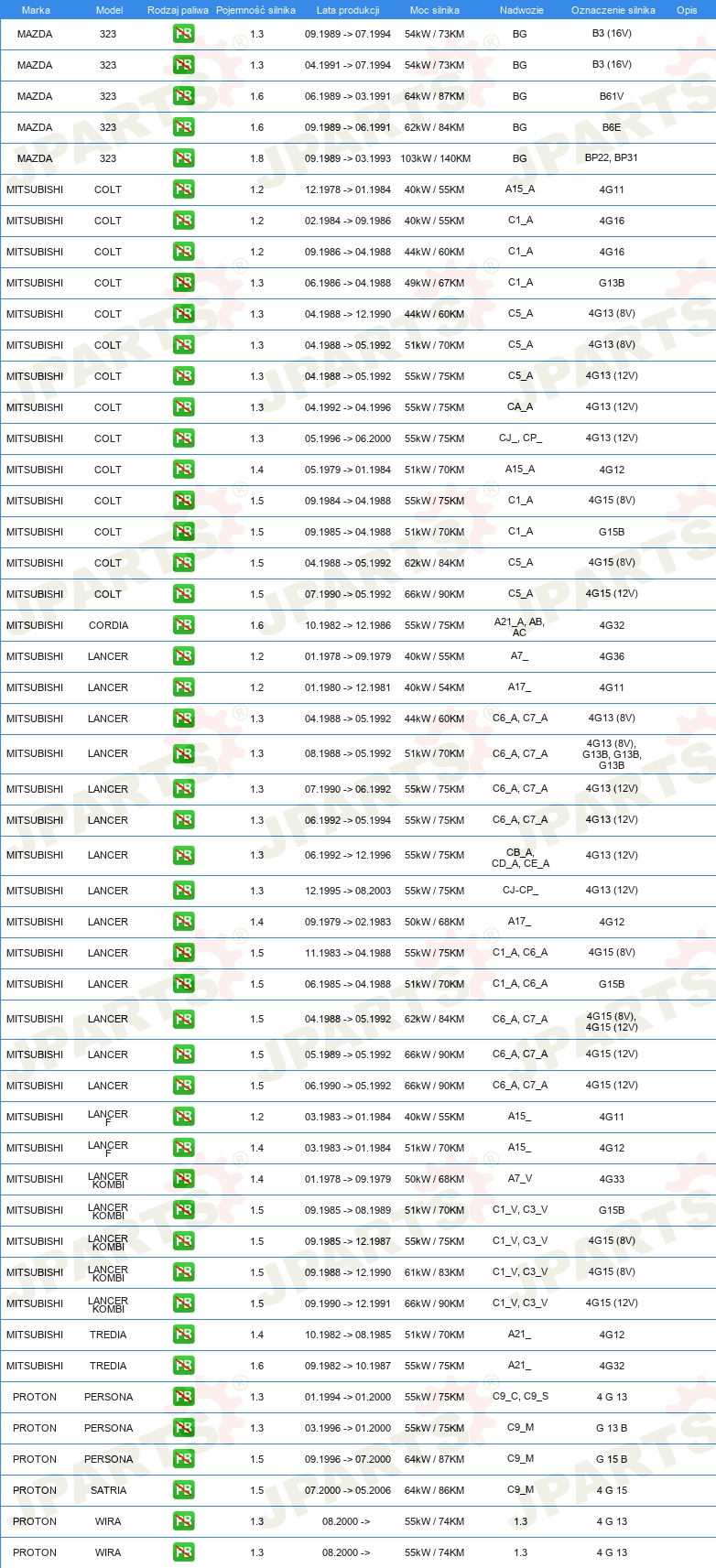Click the Rodzaj paliwa column header
This screenshot has height=1568, width=716.
(178, 10)
